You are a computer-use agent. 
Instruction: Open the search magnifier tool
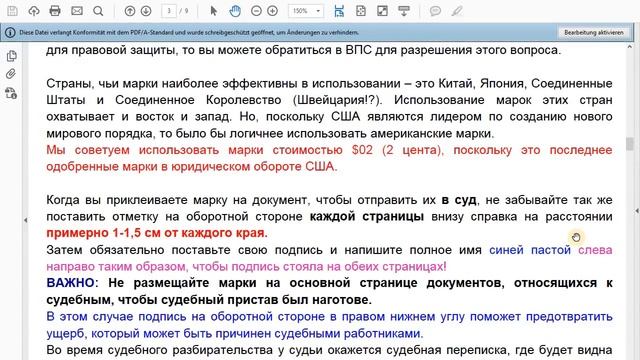click(98, 11)
